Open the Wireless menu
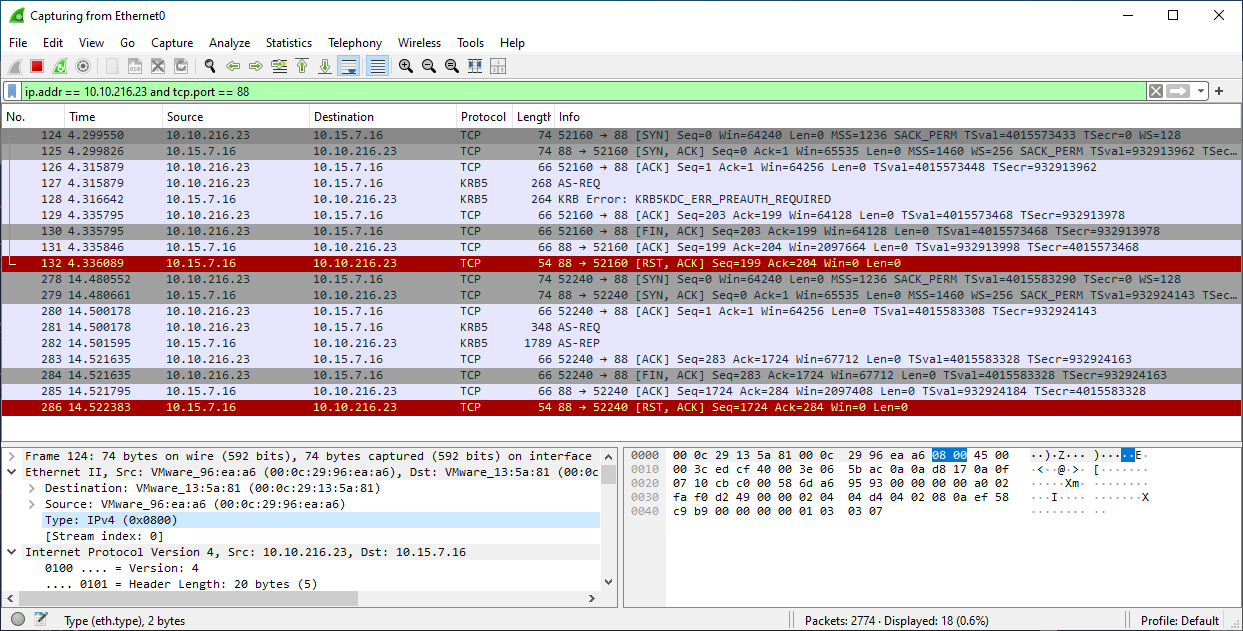This screenshot has height=631, width=1243. click(419, 43)
